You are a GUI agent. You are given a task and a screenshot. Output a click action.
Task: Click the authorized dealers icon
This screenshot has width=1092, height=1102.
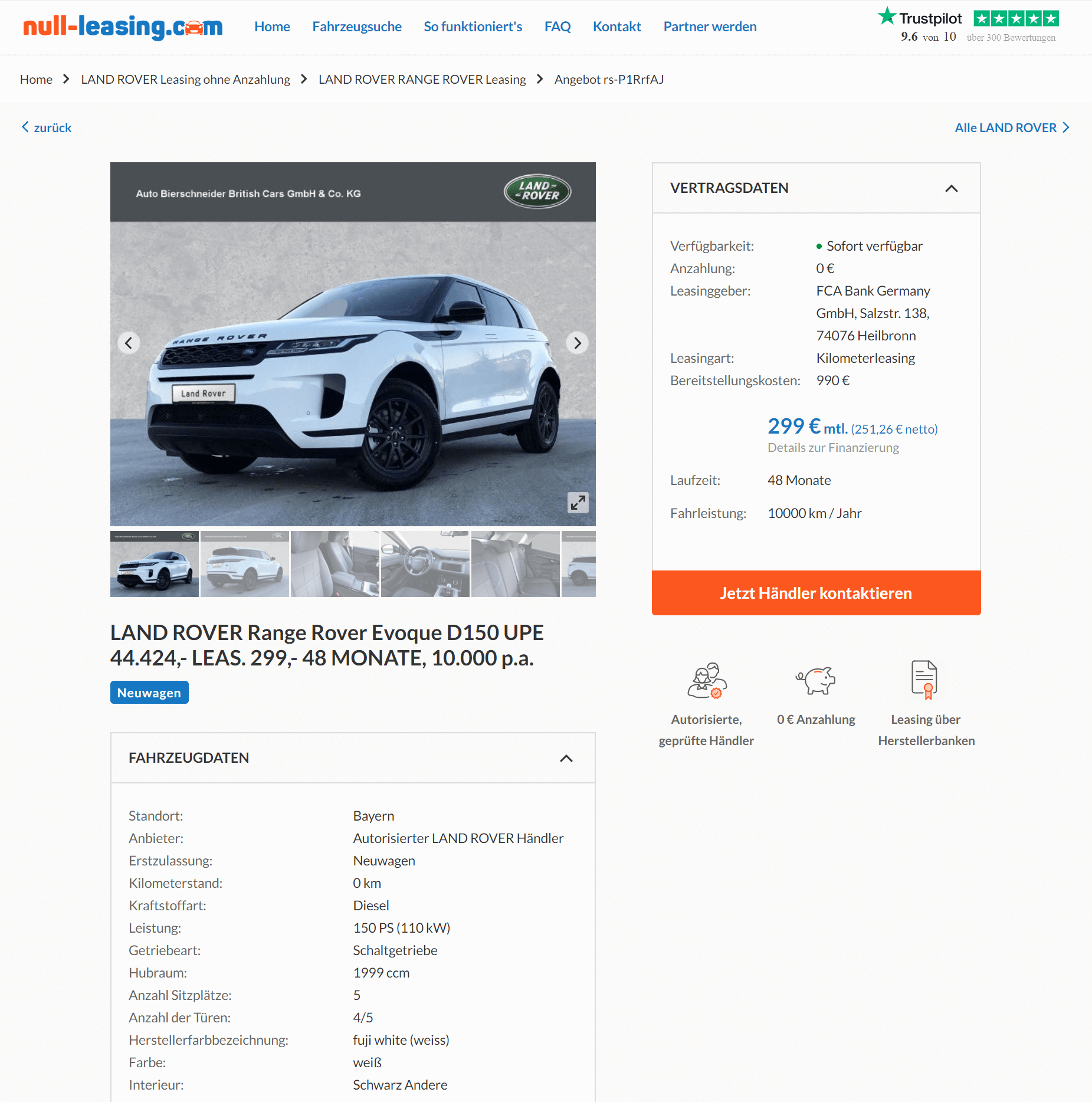tap(707, 681)
